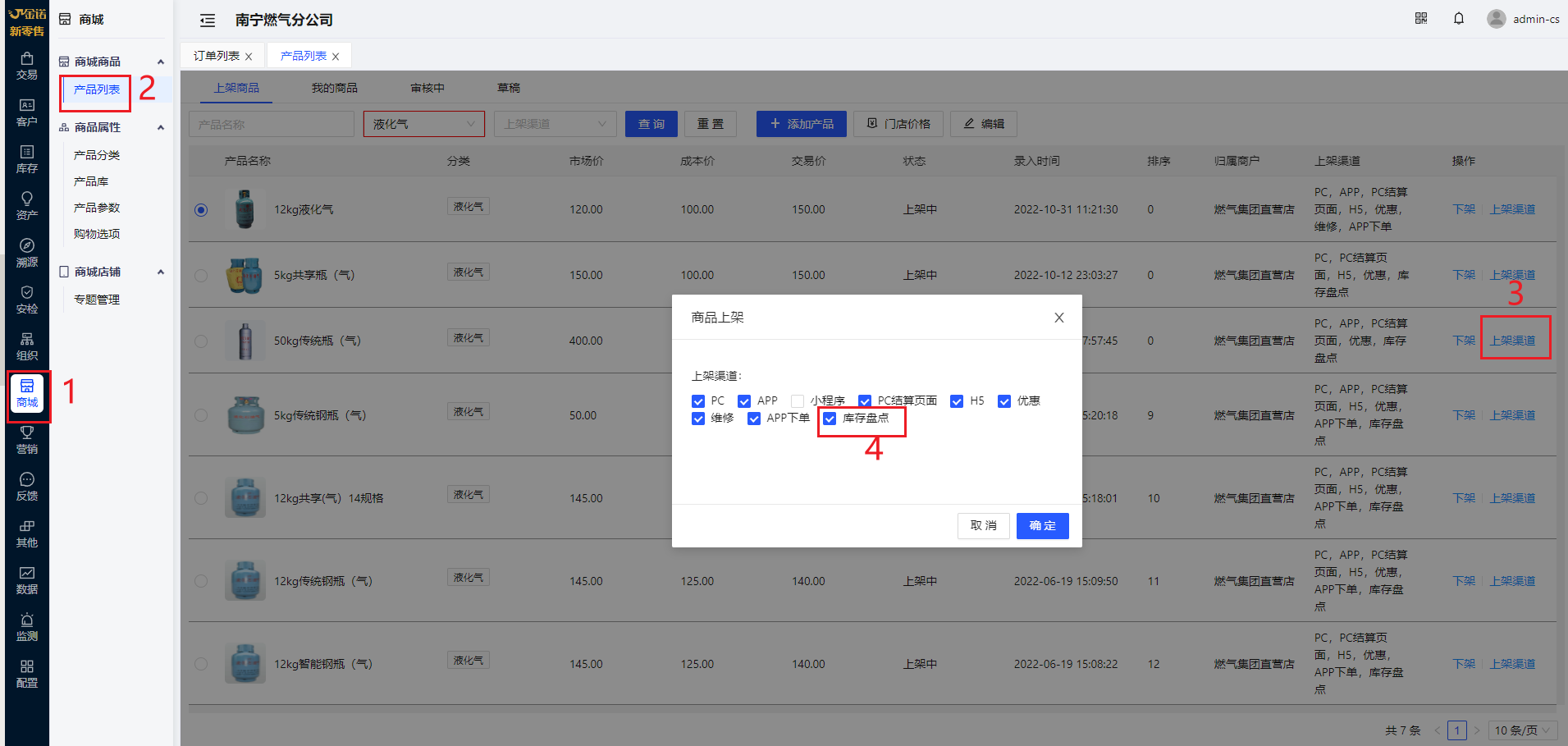Close the 商品上架 dialog

pyautogui.click(x=1059, y=318)
